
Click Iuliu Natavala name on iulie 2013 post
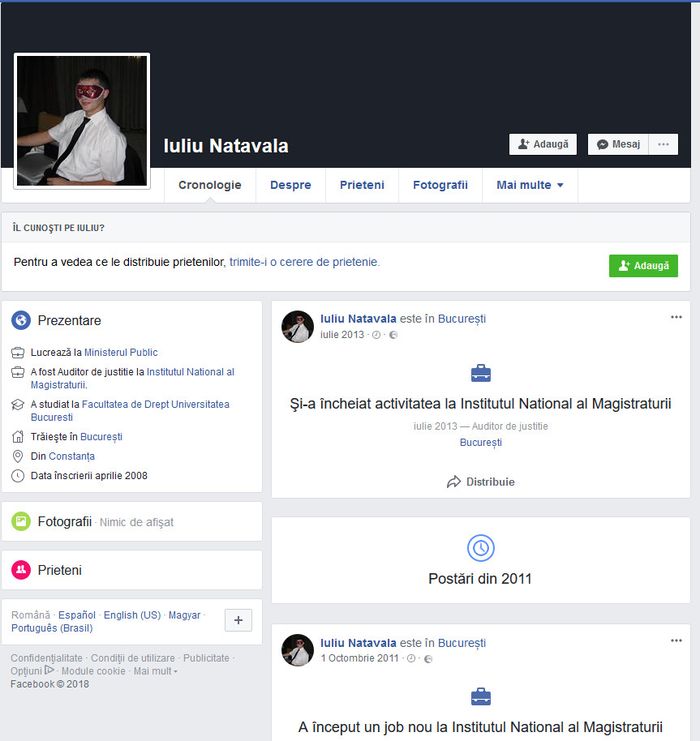tap(358, 319)
